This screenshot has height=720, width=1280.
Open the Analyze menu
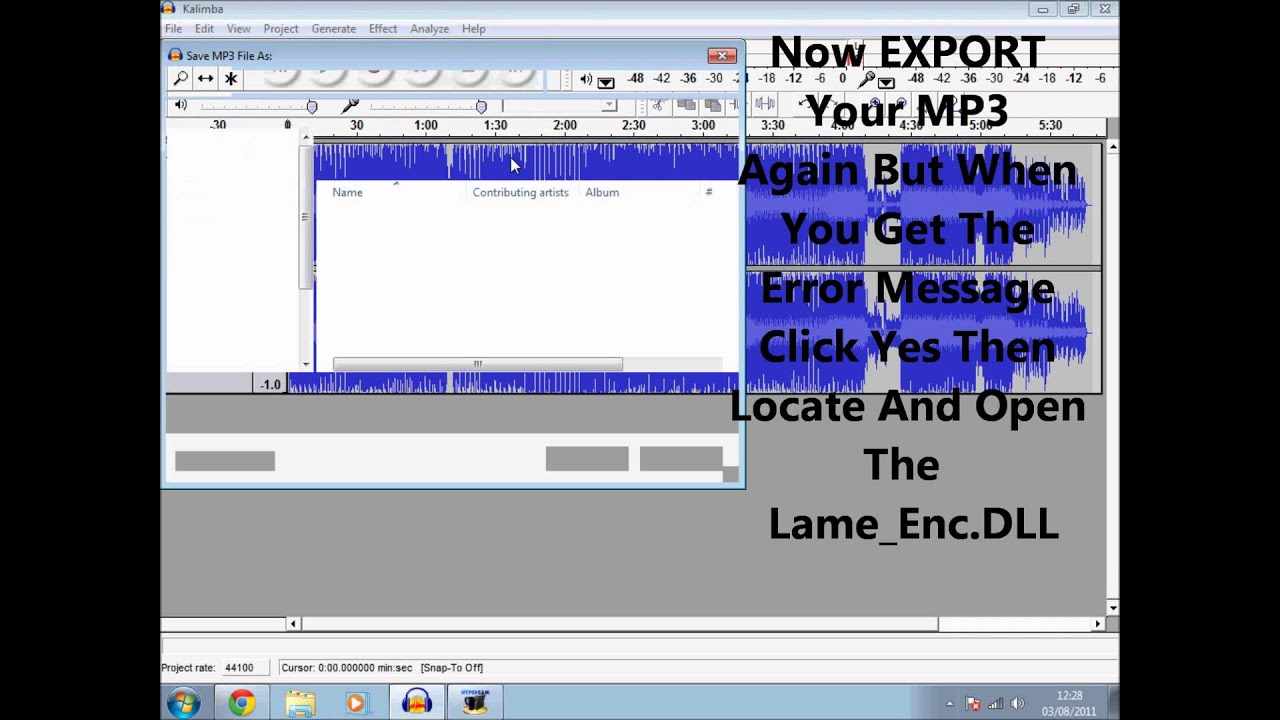point(429,29)
